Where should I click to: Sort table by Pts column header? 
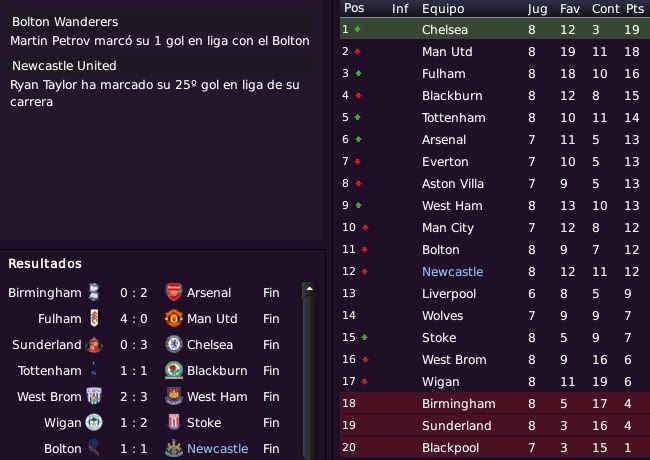click(x=635, y=9)
